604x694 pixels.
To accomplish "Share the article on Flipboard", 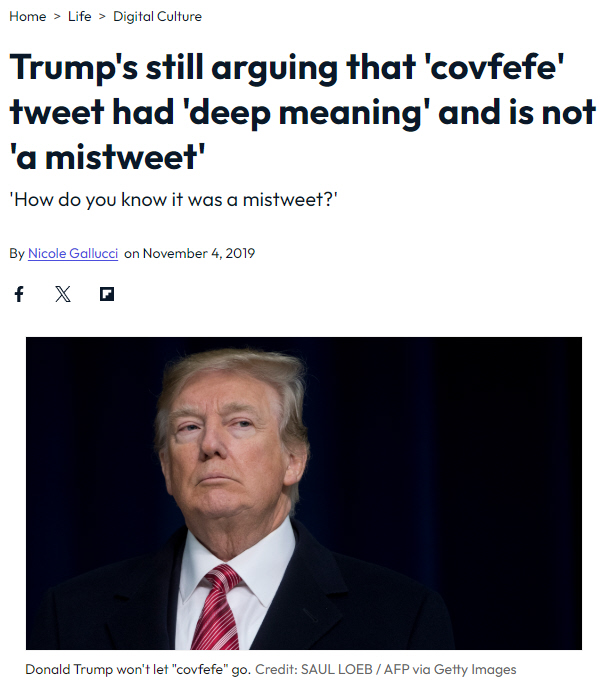I will [107, 294].
